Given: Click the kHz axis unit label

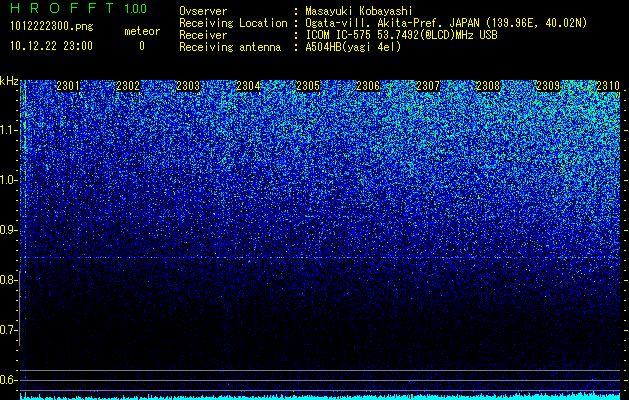Looking at the screenshot, I should [9, 81].
